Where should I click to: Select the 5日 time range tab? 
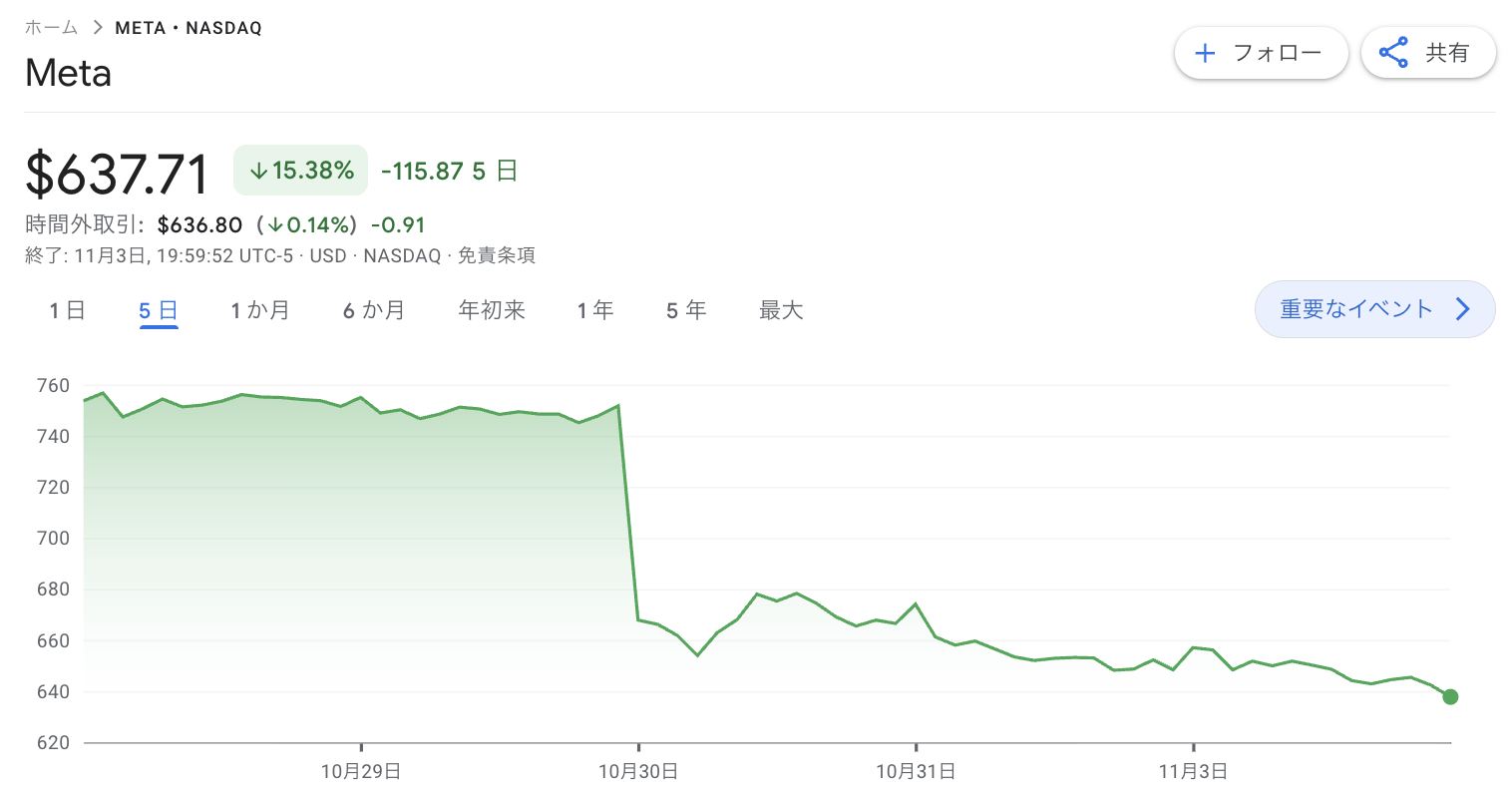[159, 311]
